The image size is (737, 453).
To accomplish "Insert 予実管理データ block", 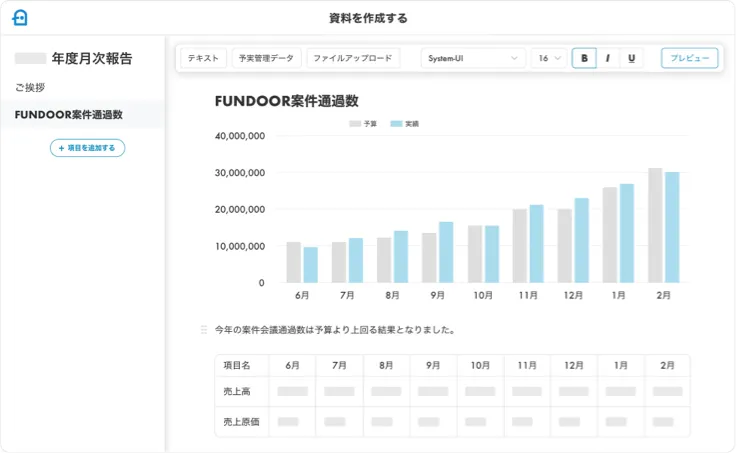I will (x=266, y=58).
